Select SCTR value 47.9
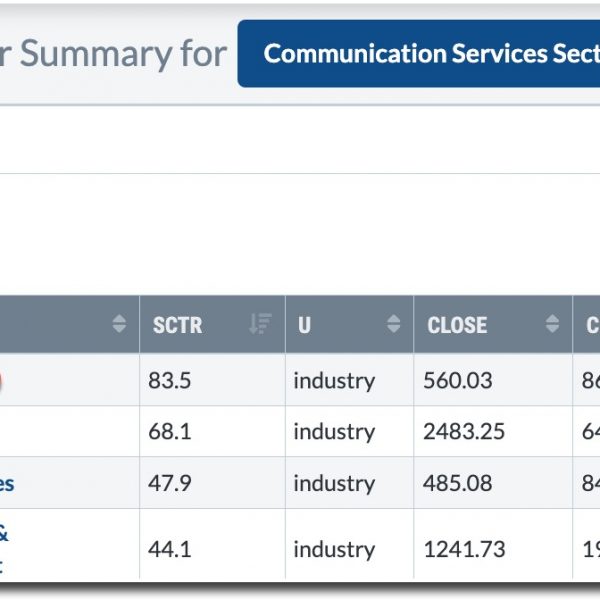Viewport: 600px width, 600px height. tap(170, 483)
